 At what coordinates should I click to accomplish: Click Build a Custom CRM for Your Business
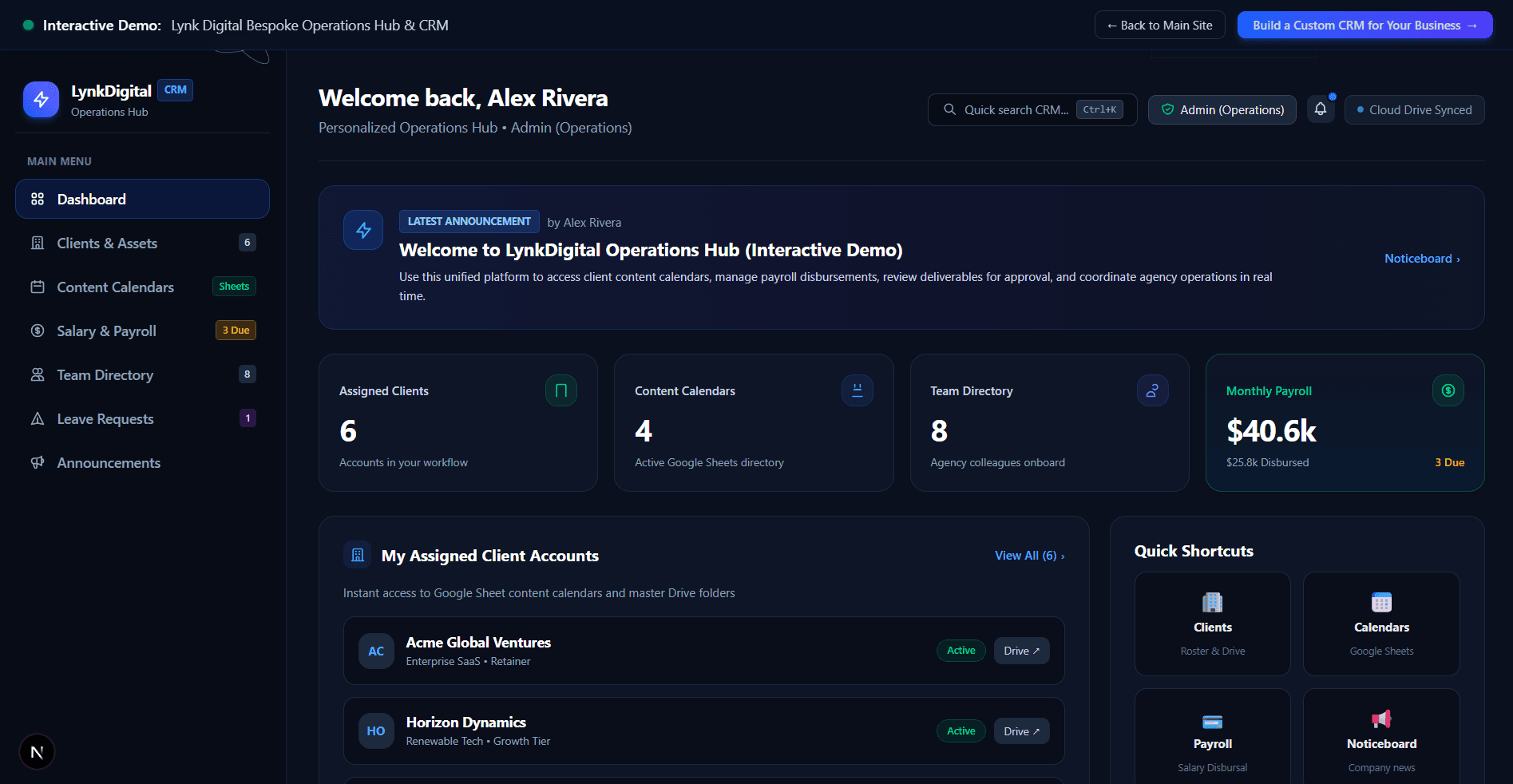tap(1364, 26)
